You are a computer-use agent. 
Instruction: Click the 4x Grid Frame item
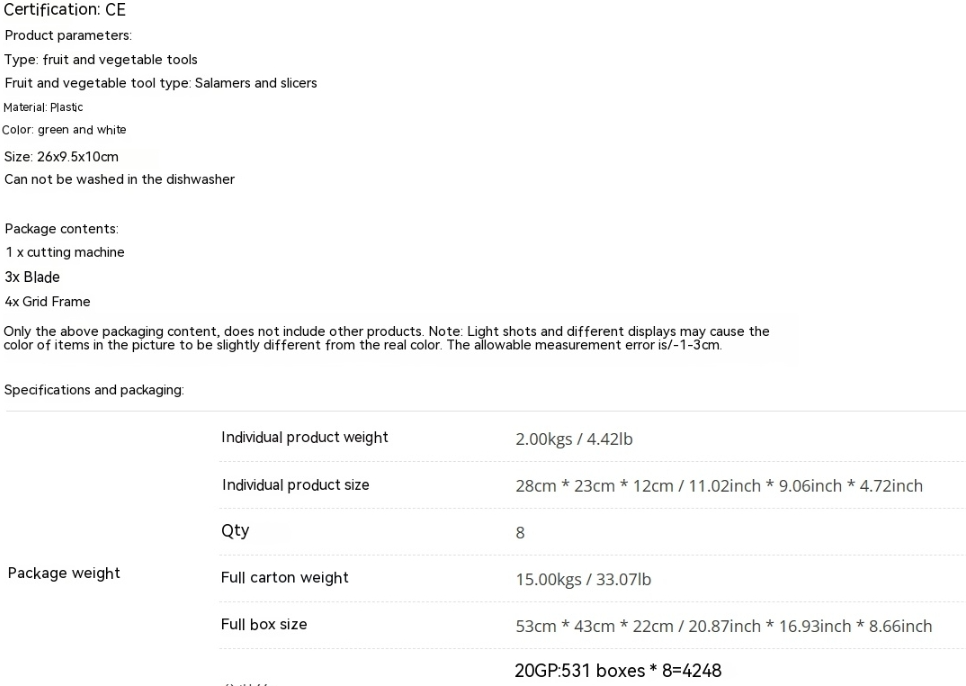pyautogui.click(x=47, y=302)
